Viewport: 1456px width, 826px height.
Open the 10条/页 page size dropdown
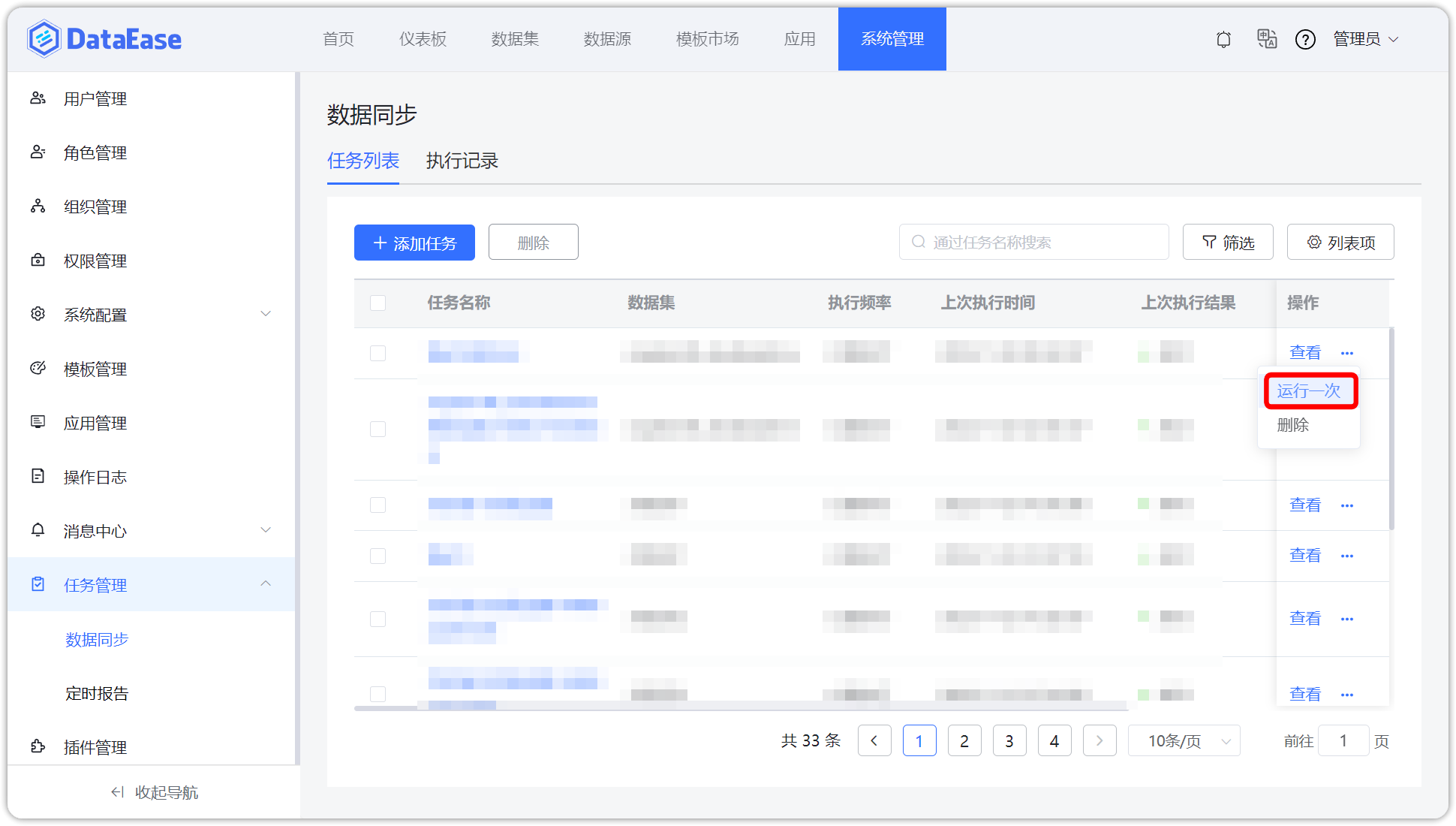[x=1184, y=740]
